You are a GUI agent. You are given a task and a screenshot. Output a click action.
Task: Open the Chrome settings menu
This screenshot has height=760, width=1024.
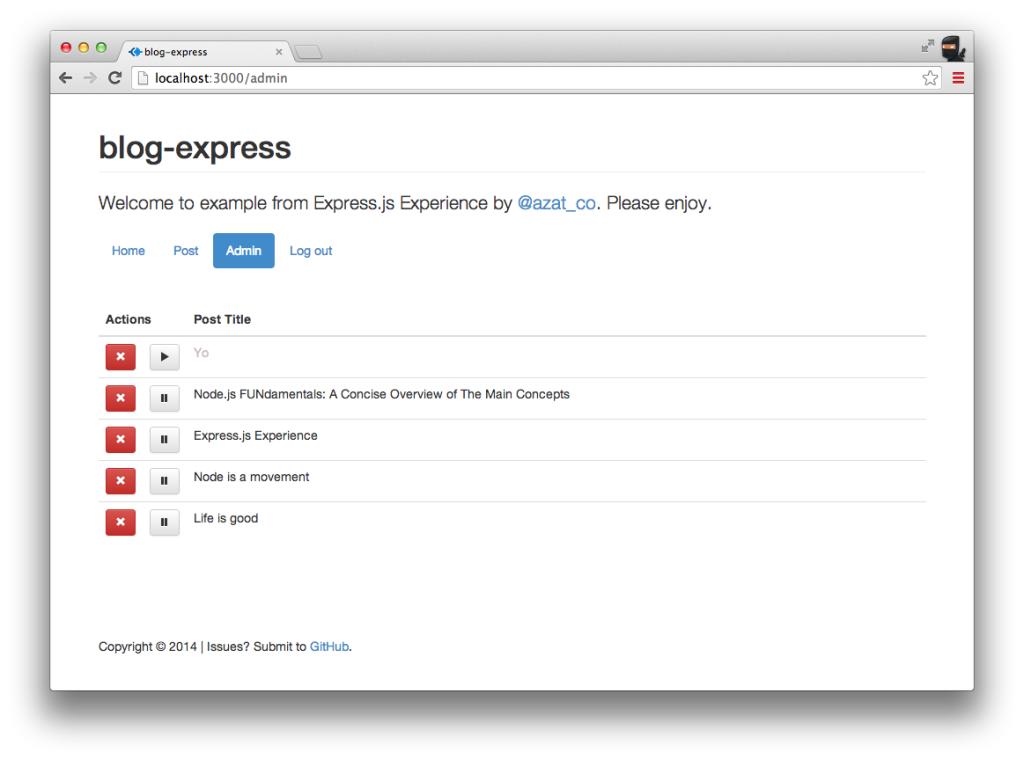pos(957,77)
